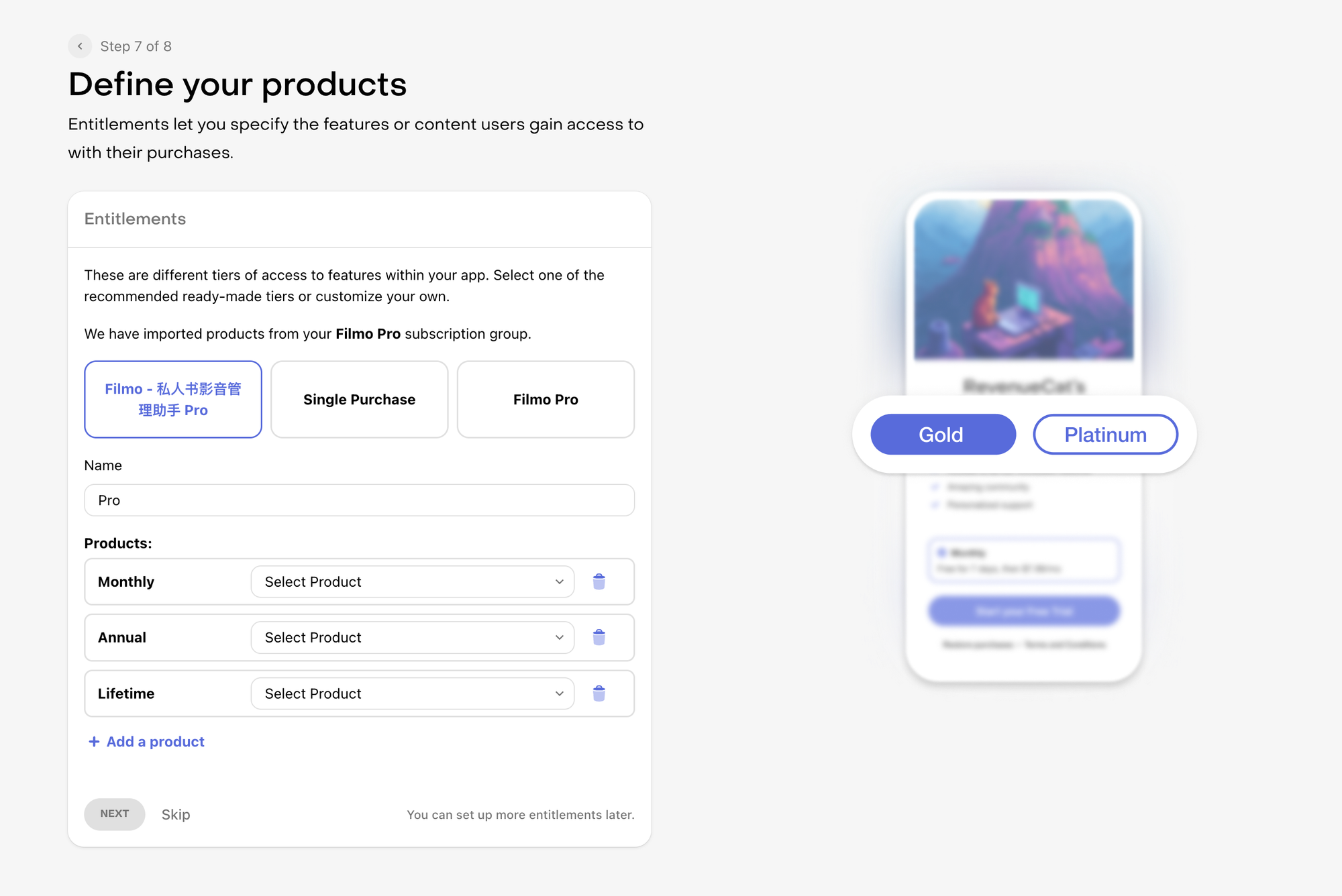Image resolution: width=1342 pixels, height=896 pixels.
Task: Click the plus icon to add product
Action: [94, 742]
